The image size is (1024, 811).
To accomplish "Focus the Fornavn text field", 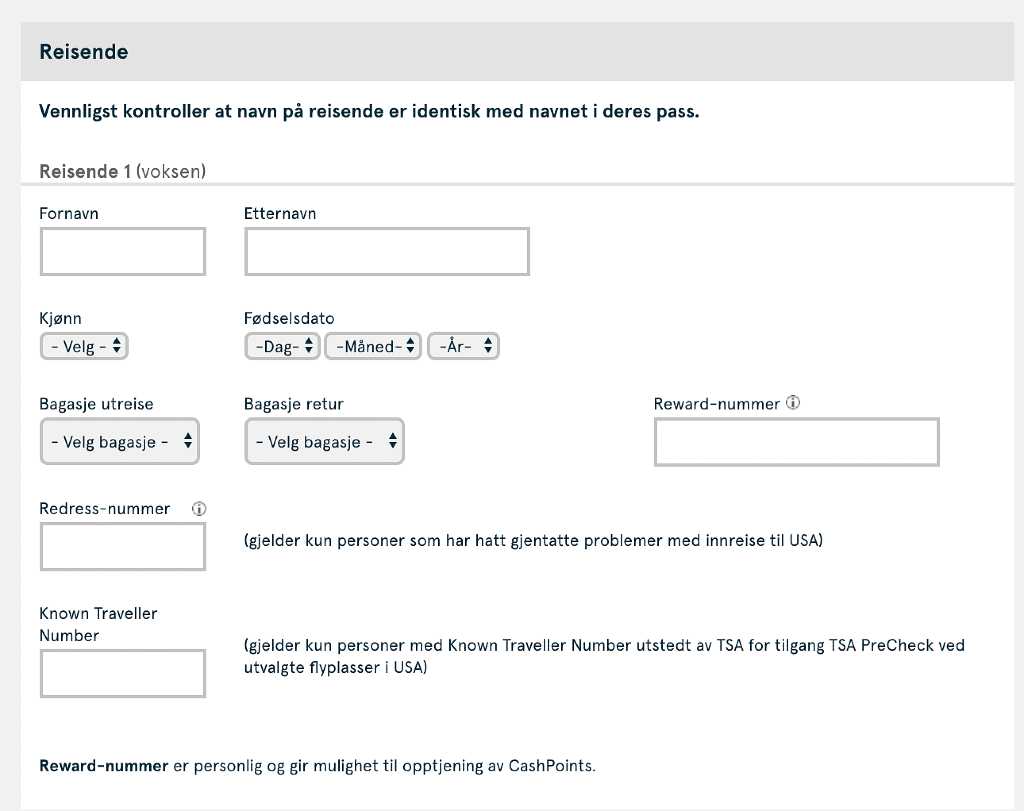I will pyautogui.click(x=122, y=251).
